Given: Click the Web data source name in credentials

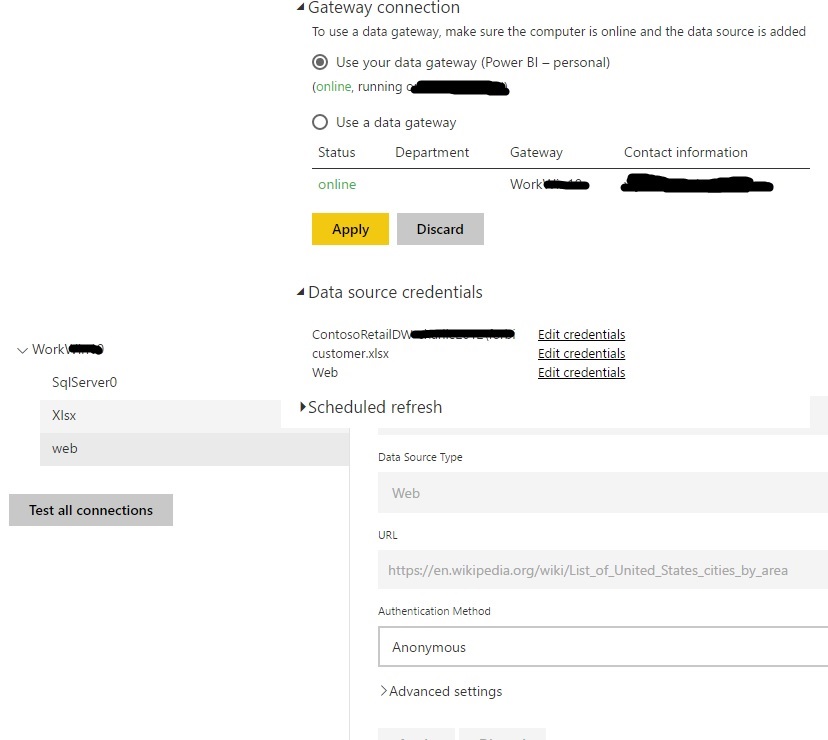Looking at the screenshot, I should click(x=325, y=372).
